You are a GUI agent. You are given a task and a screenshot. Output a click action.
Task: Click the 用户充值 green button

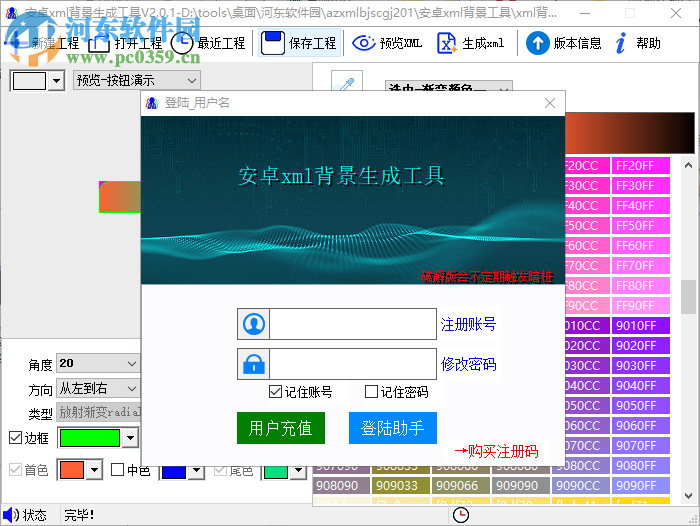click(281, 428)
